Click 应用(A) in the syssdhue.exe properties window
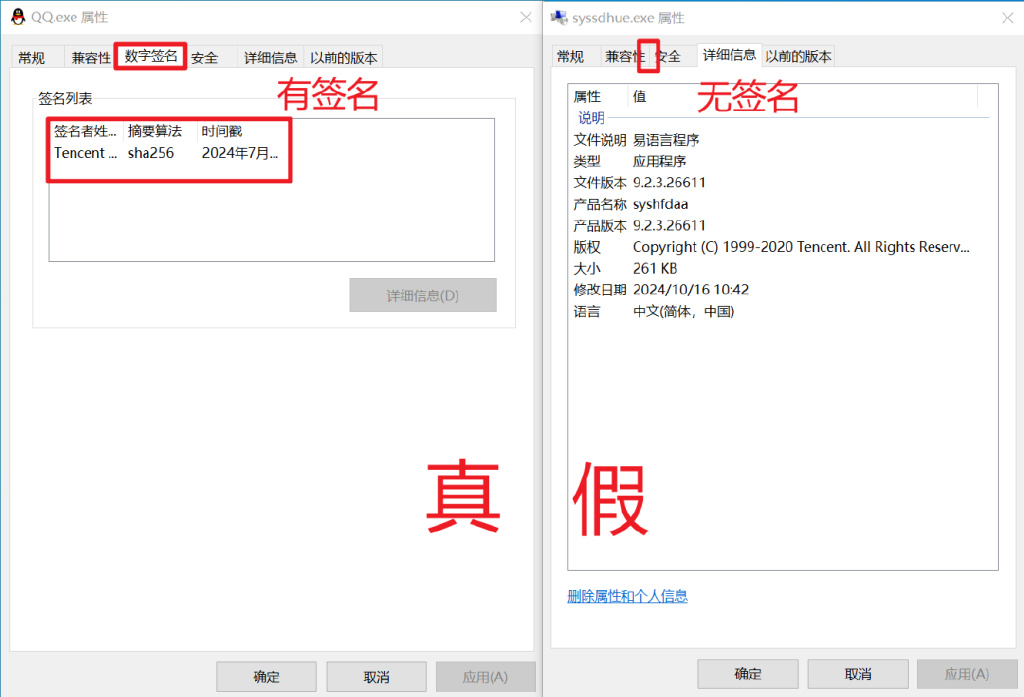 tap(967, 673)
